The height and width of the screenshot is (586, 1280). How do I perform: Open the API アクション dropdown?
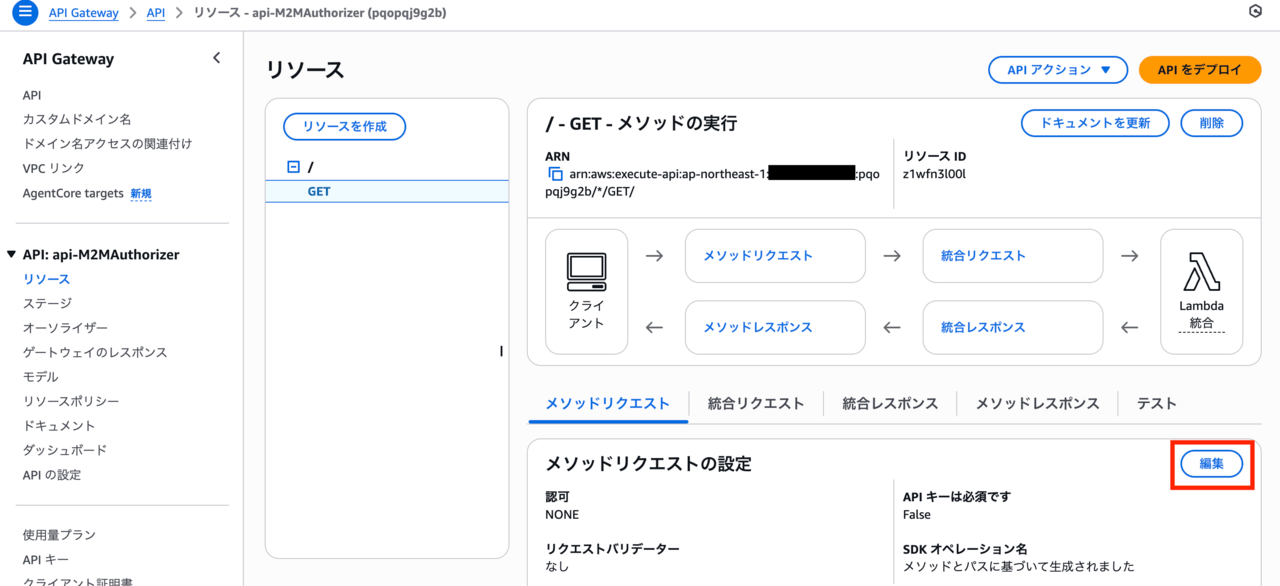[1059, 70]
